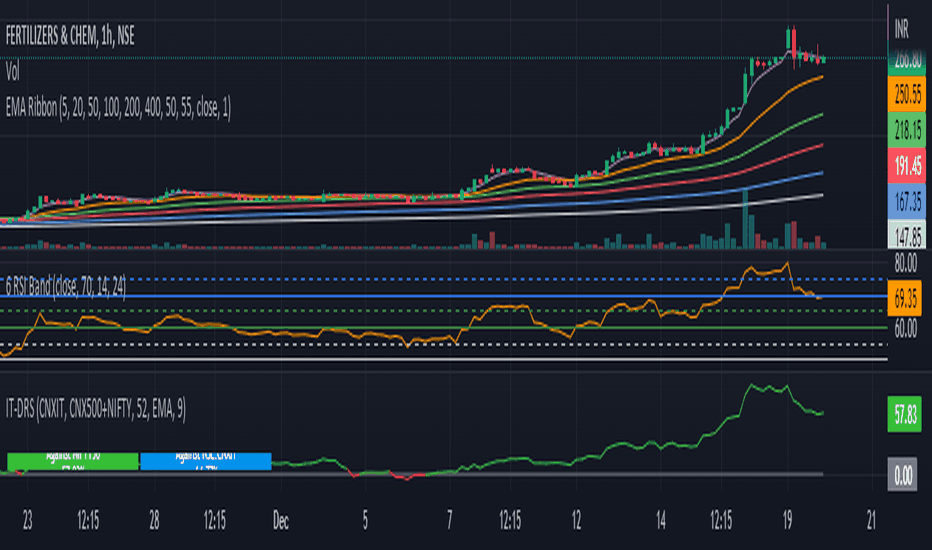Click the blue Against CNXIT label box
The image size is (932, 550).
pos(206,461)
